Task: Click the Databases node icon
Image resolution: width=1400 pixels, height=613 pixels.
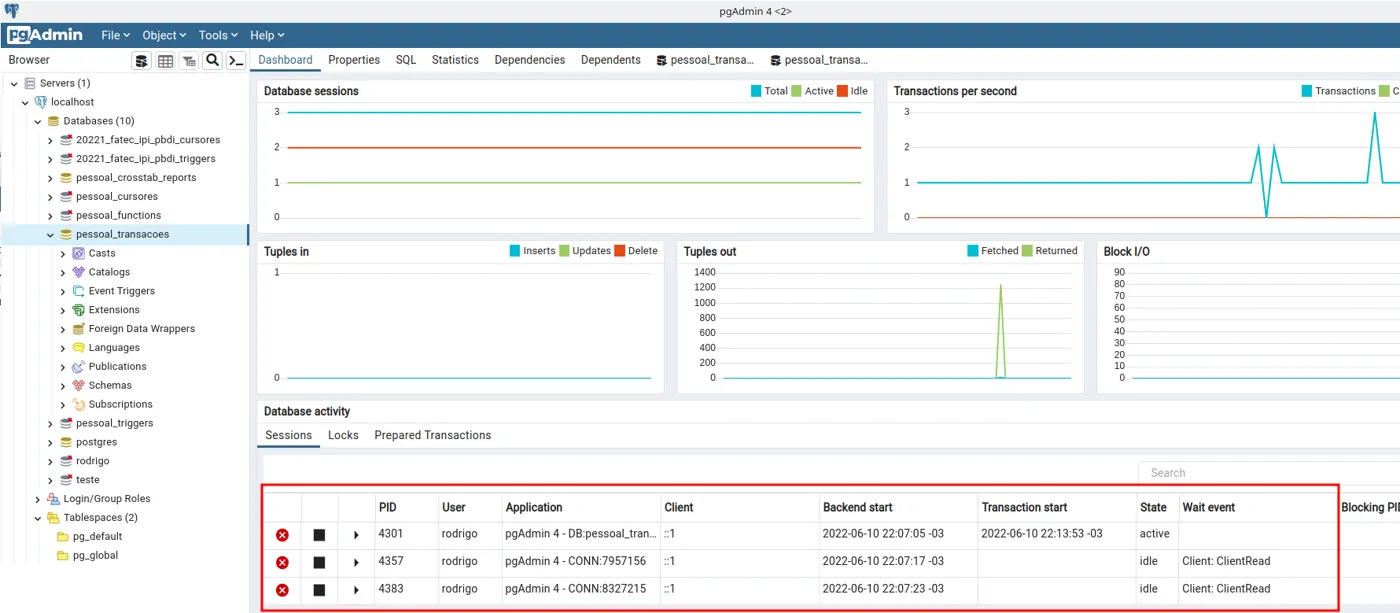Action: (53, 121)
